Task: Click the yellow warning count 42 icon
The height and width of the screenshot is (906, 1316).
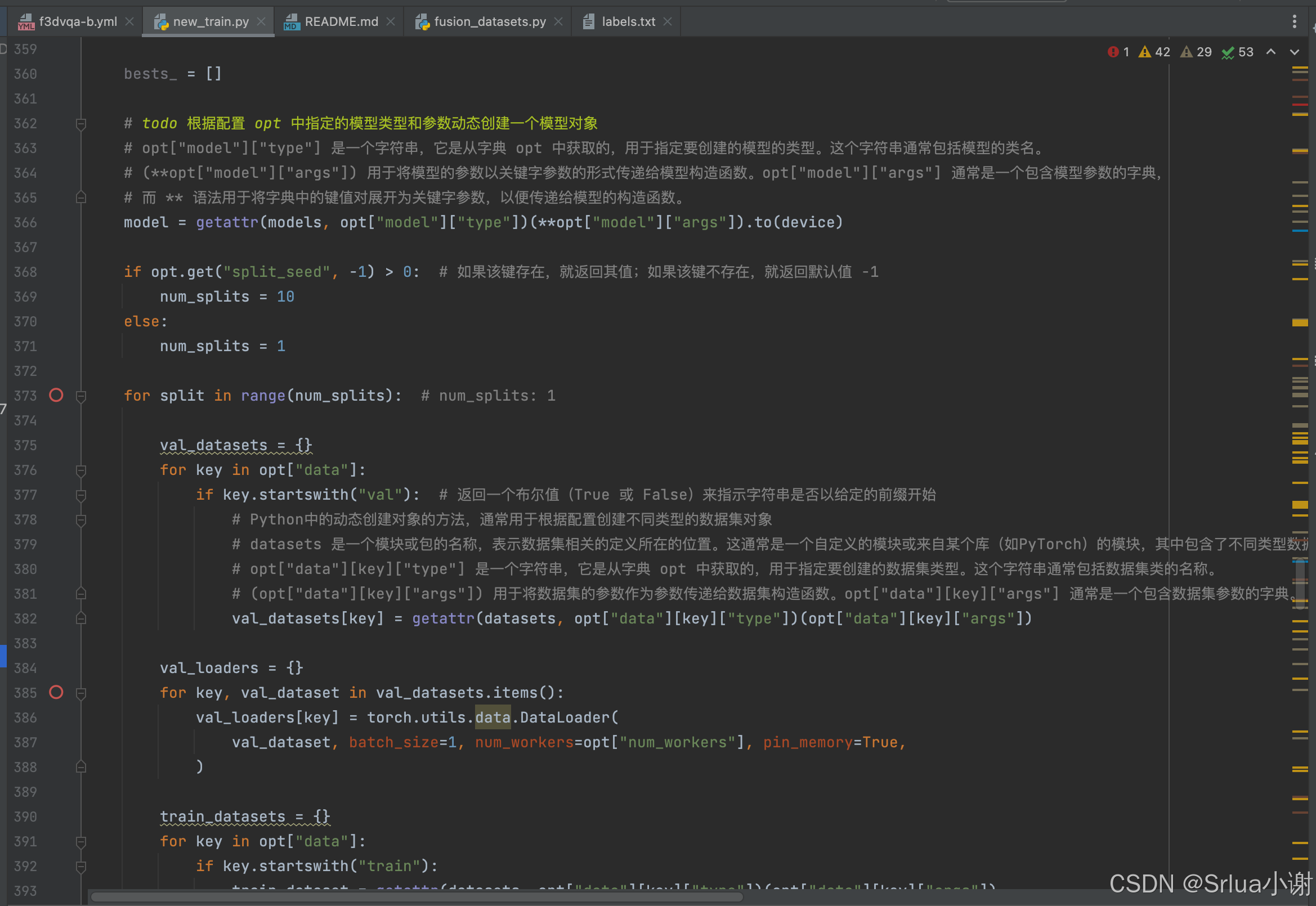Action: pos(1145,52)
